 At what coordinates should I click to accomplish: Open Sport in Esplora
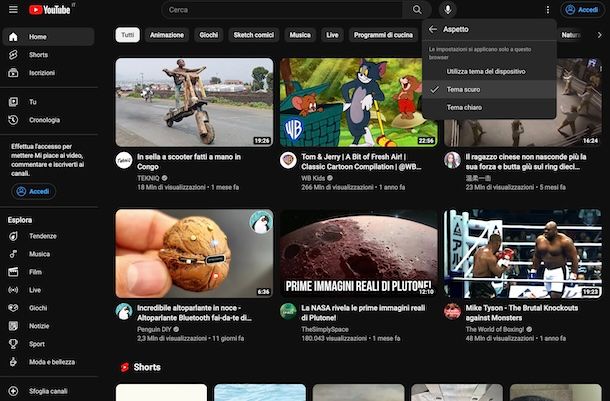pyautogui.click(x=48, y=344)
